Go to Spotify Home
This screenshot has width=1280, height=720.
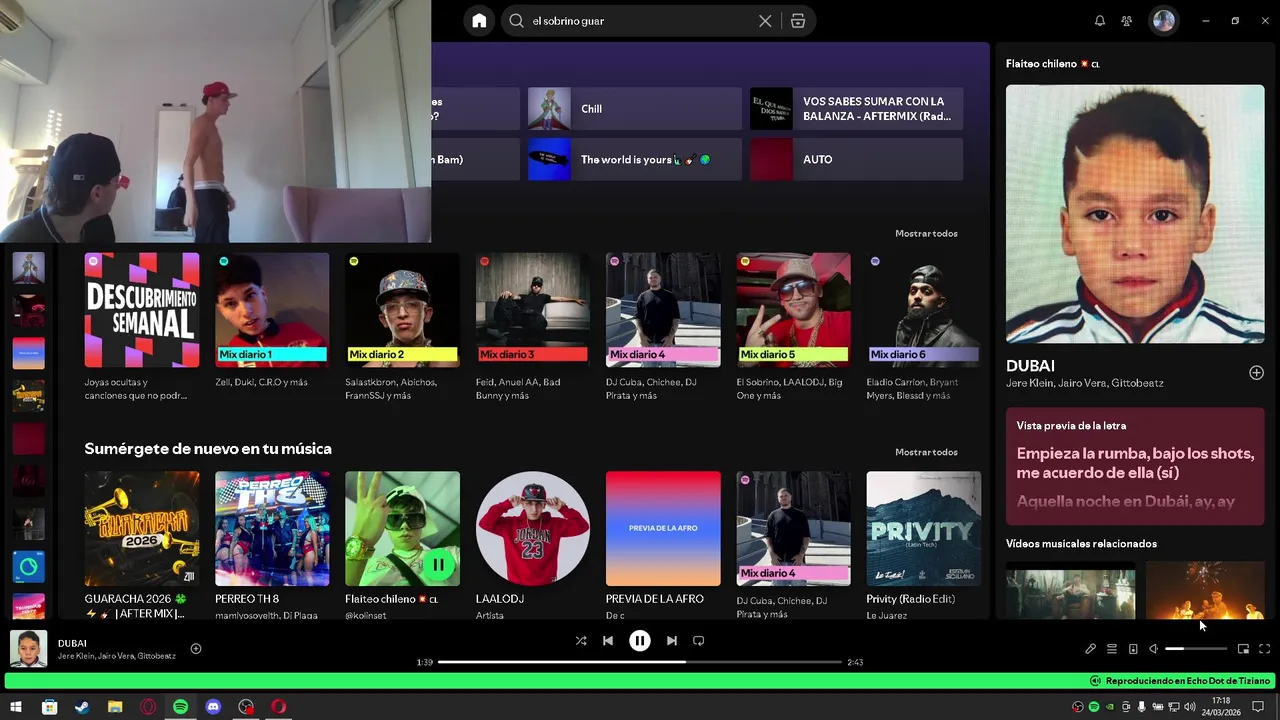tap(479, 21)
